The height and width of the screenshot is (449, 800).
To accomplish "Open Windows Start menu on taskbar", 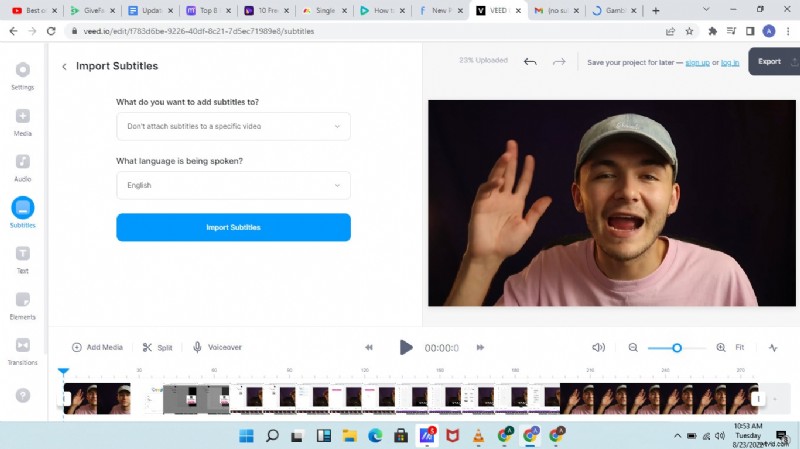I will [x=244, y=436].
